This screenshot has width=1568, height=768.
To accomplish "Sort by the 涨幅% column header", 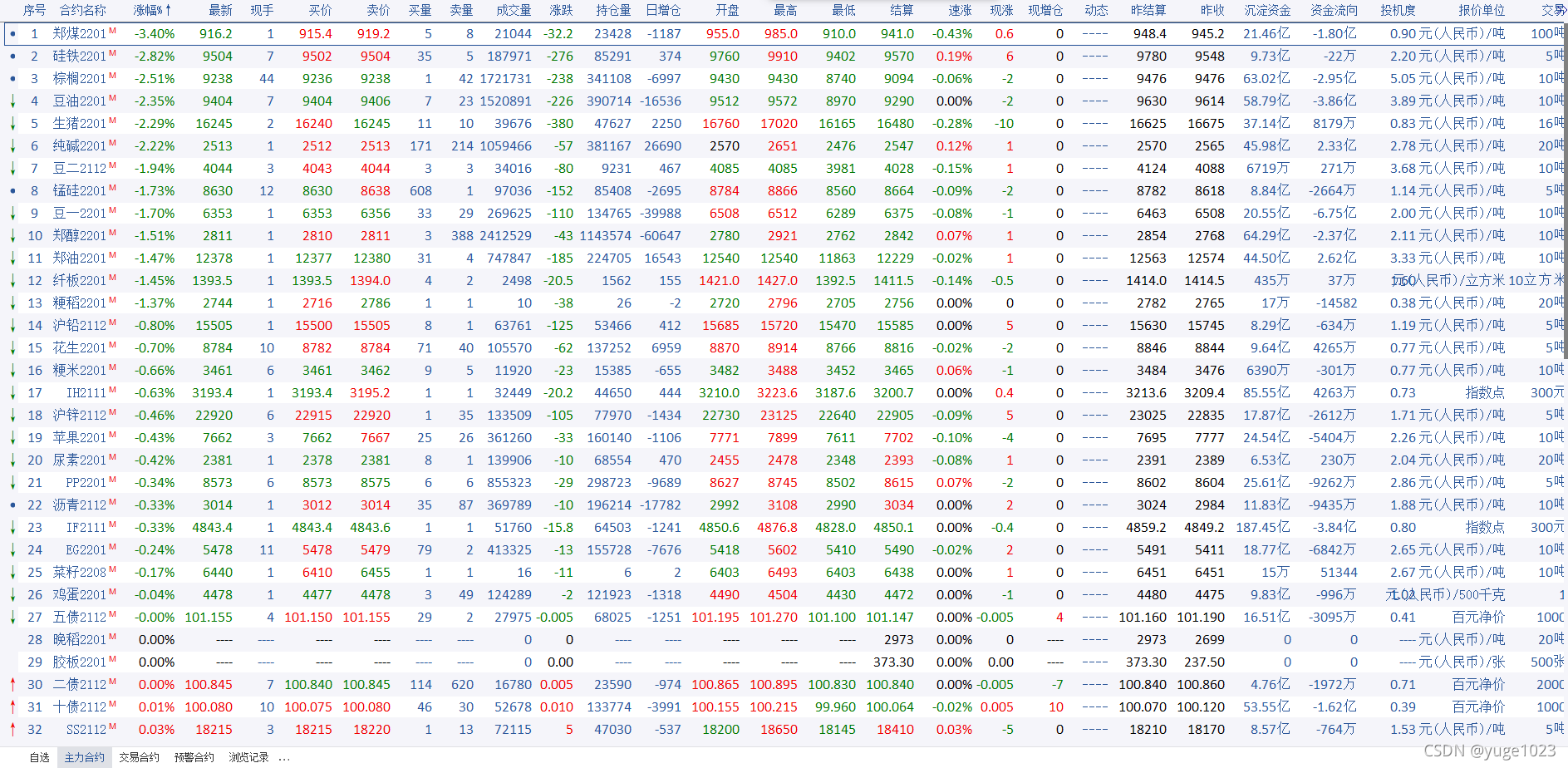I will [x=152, y=11].
